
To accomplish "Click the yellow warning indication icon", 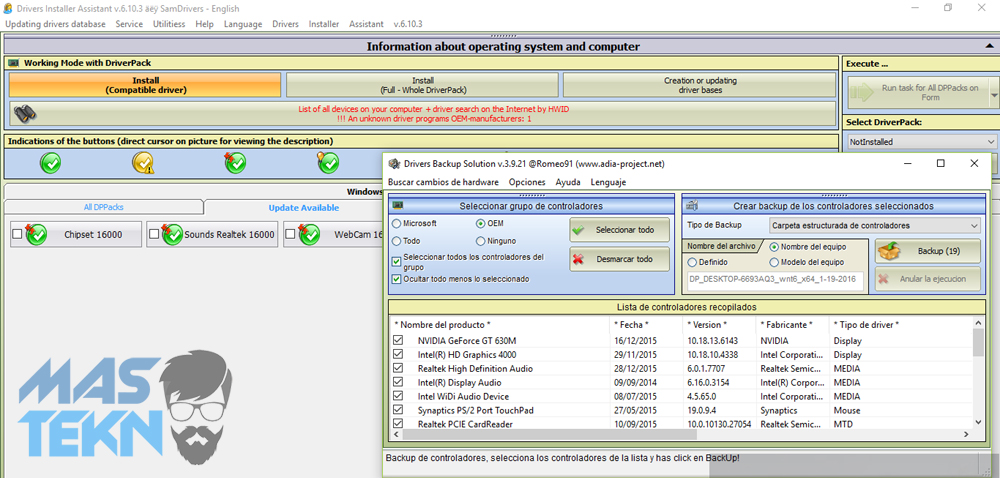I will pyautogui.click(x=143, y=164).
